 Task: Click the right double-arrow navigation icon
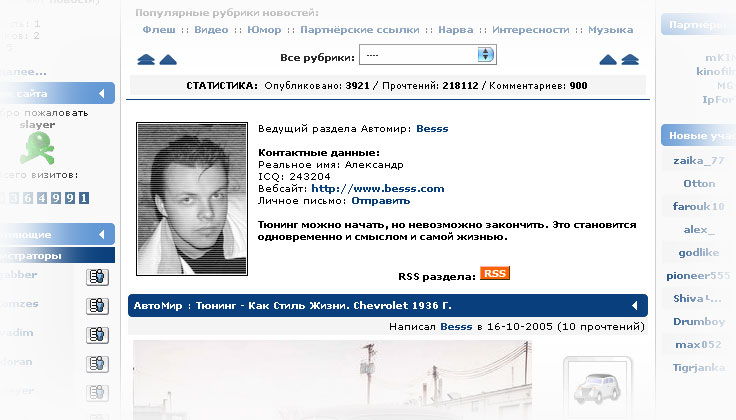click(630, 60)
